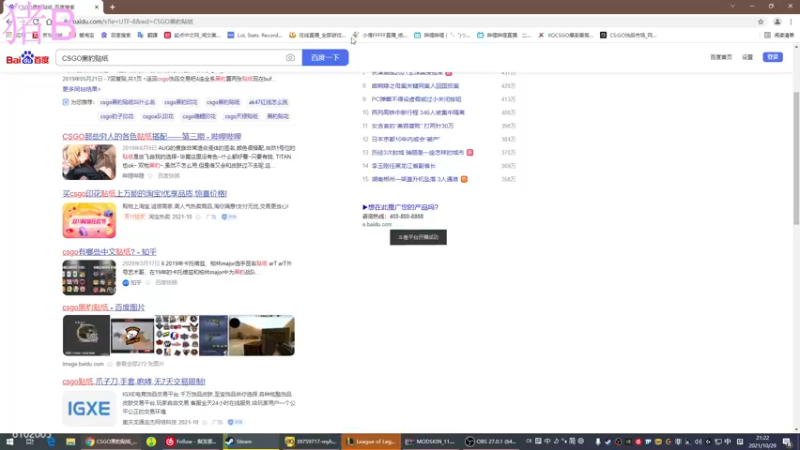Select the suggestion chip ak47红线怎么玩
Image resolution: width=800 pixels, height=450 pixels.
(x=268, y=102)
